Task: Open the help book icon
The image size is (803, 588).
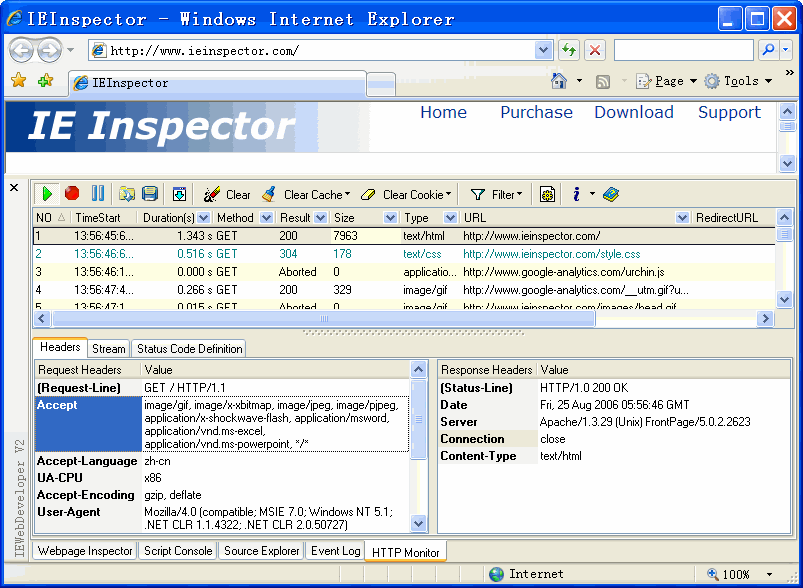Action: [x=611, y=194]
